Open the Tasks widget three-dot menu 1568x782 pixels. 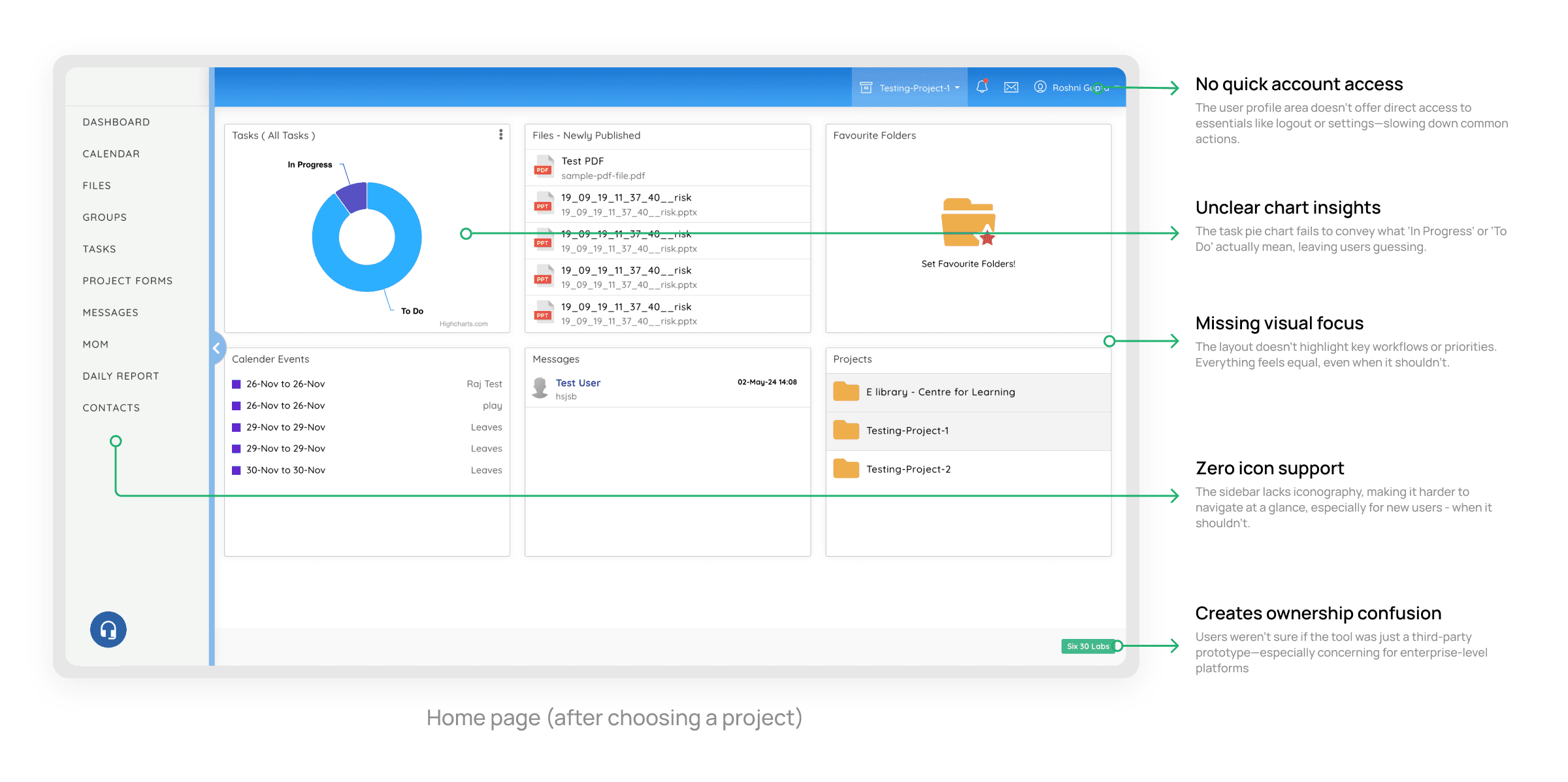point(500,135)
